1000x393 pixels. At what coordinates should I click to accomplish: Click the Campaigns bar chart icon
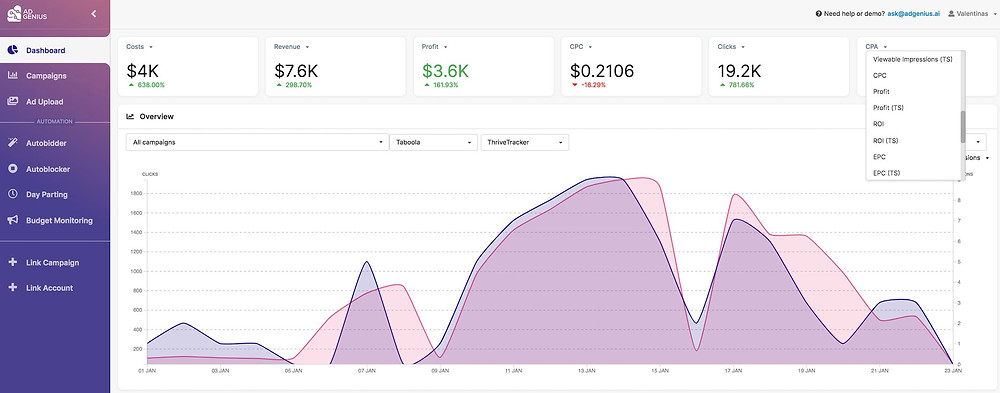(x=12, y=75)
